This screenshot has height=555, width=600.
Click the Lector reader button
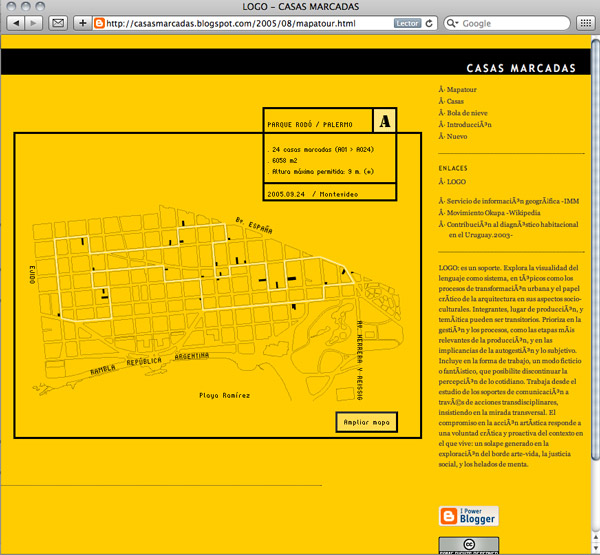407,23
